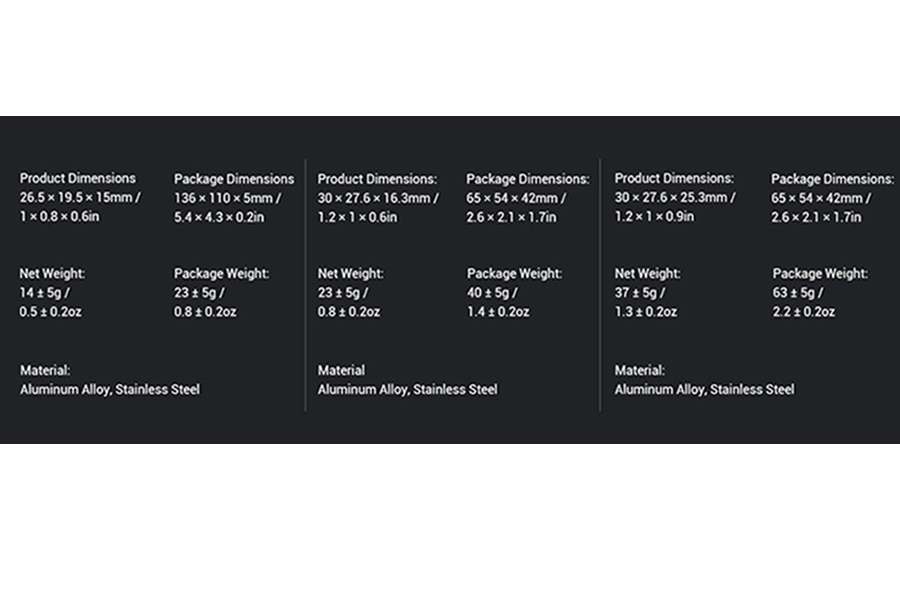The image size is (900, 600).
Task: Click the third column's Material heading
Action: 639,370
